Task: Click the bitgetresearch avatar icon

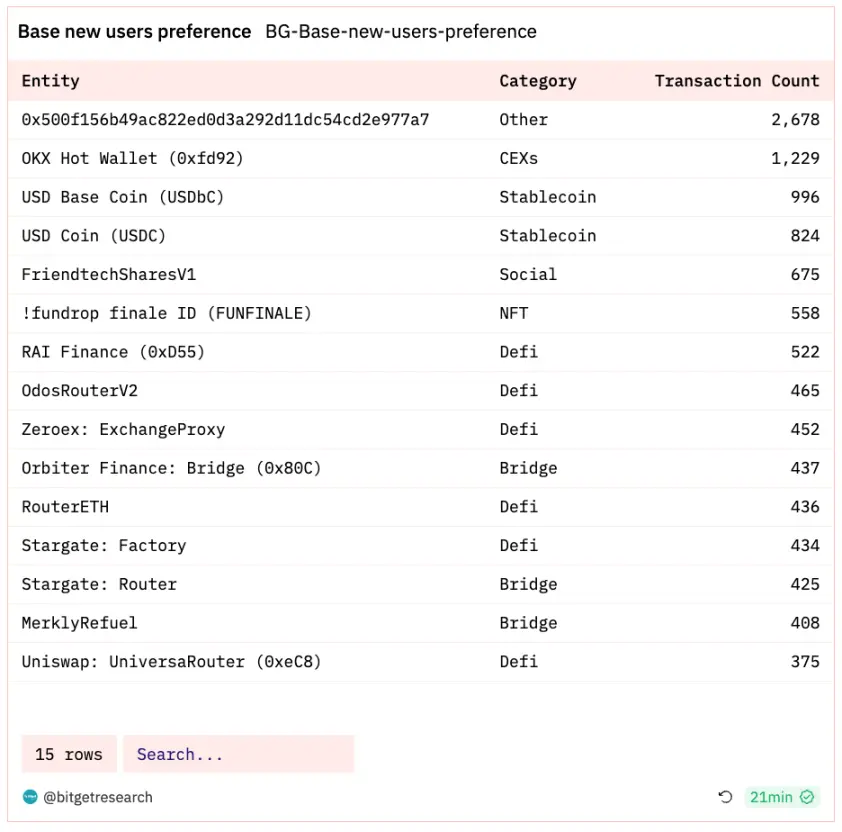Action: (x=30, y=797)
